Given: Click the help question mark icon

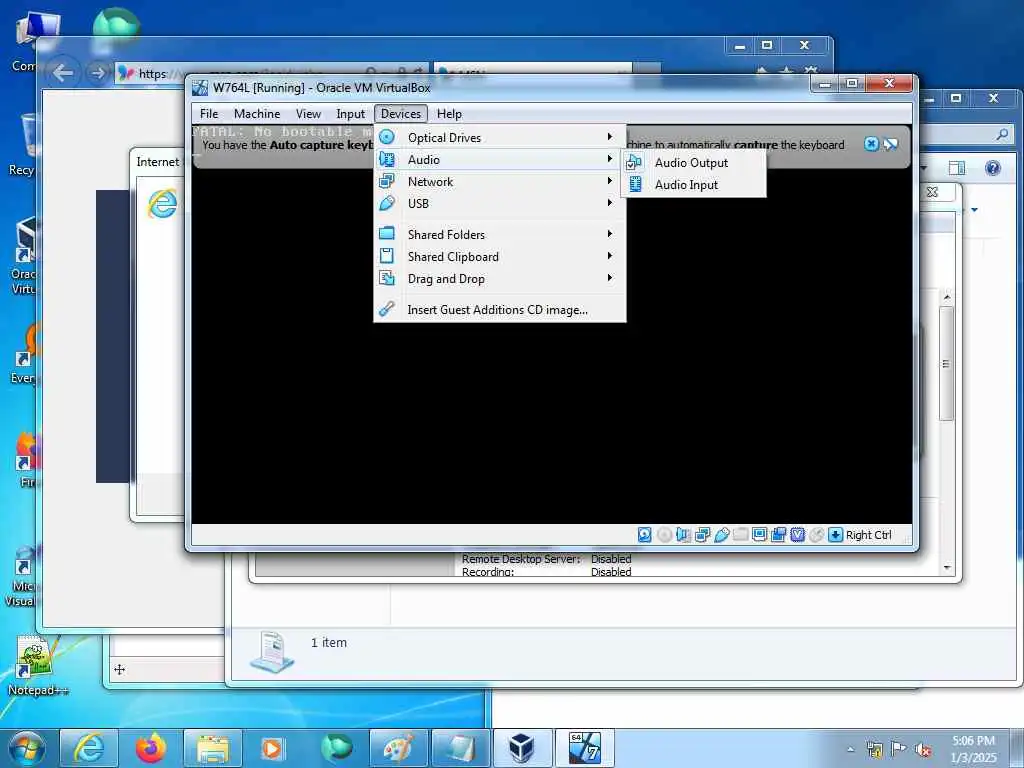Looking at the screenshot, I should coord(993,168).
